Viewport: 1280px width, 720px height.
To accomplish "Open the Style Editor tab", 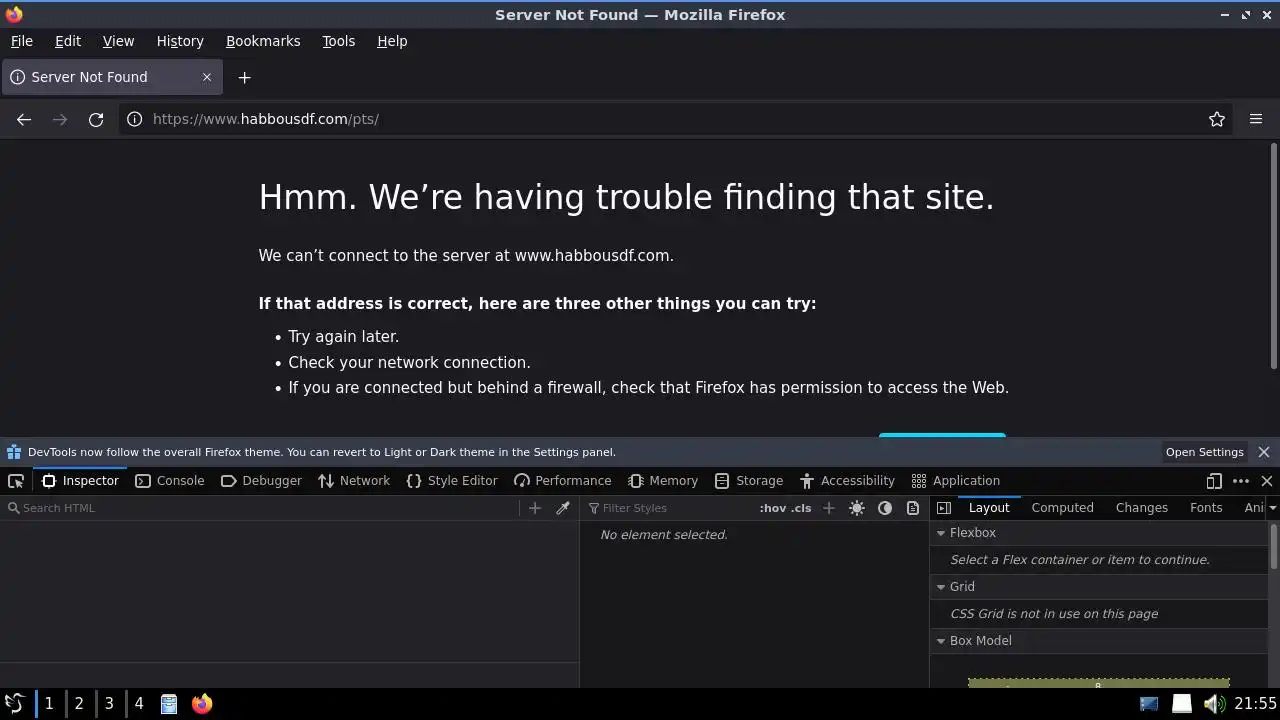I will click(x=452, y=481).
